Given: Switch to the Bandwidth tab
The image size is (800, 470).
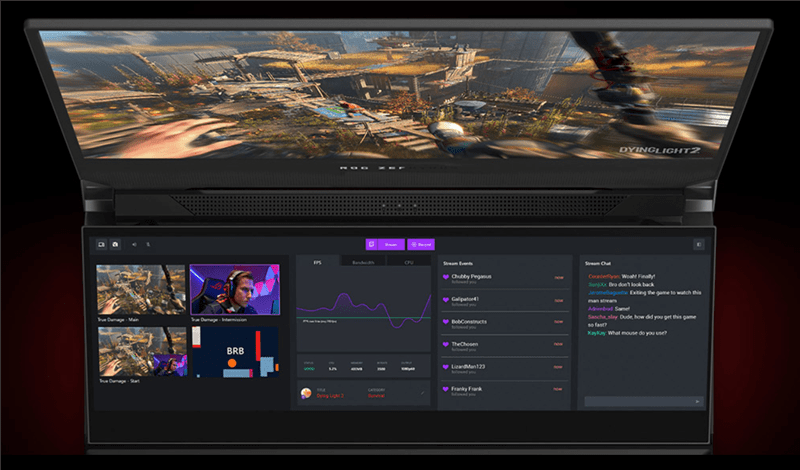Looking at the screenshot, I should click(x=364, y=262).
